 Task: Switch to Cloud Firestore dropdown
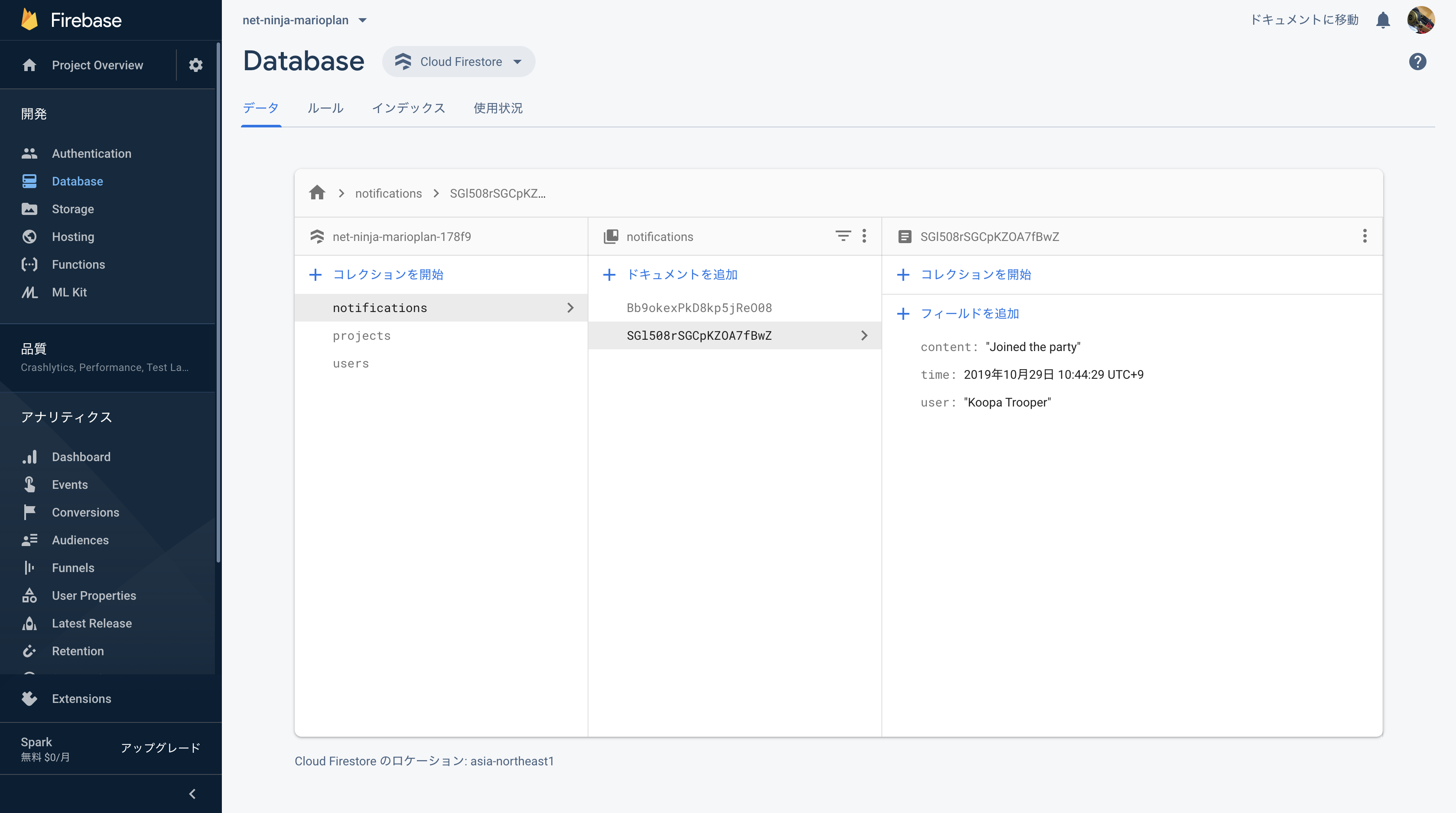(458, 62)
